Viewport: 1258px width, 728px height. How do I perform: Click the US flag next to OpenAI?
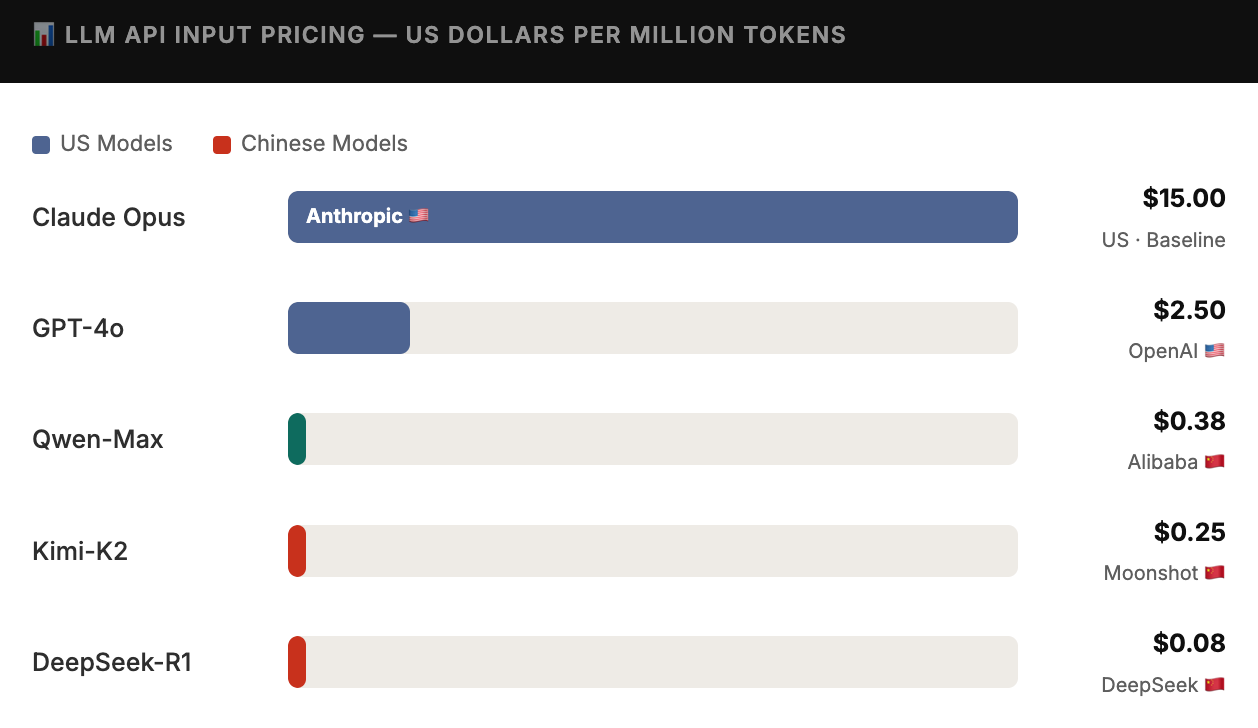[x=1214, y=351]
